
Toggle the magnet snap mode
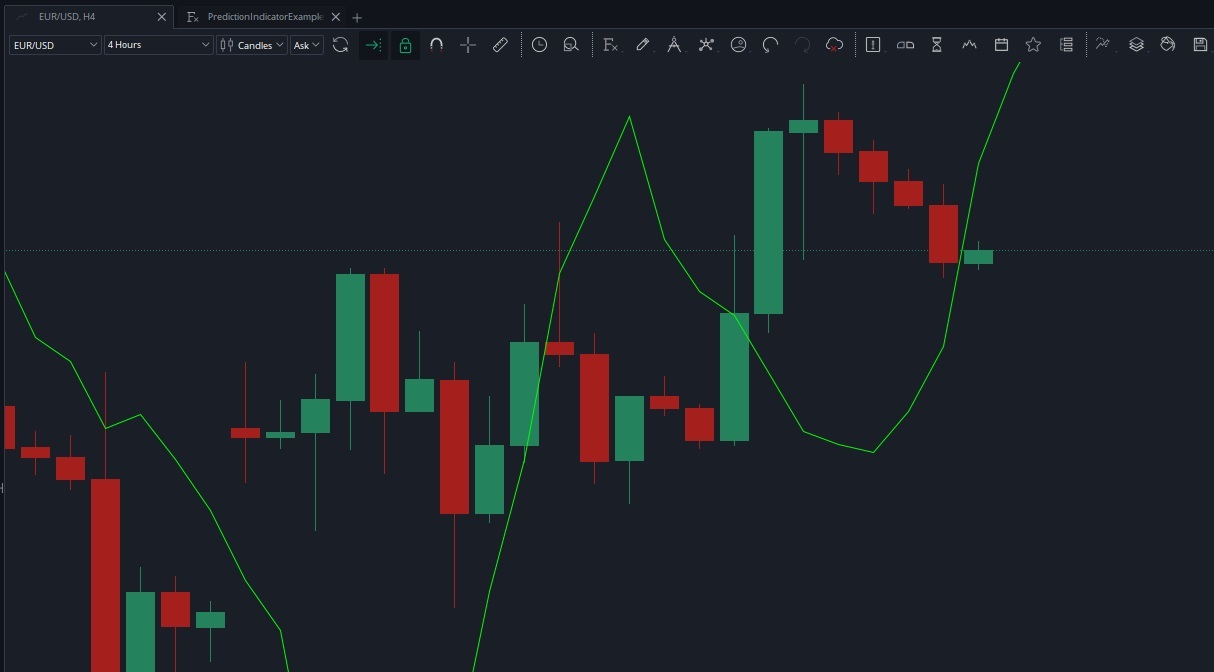436,45
